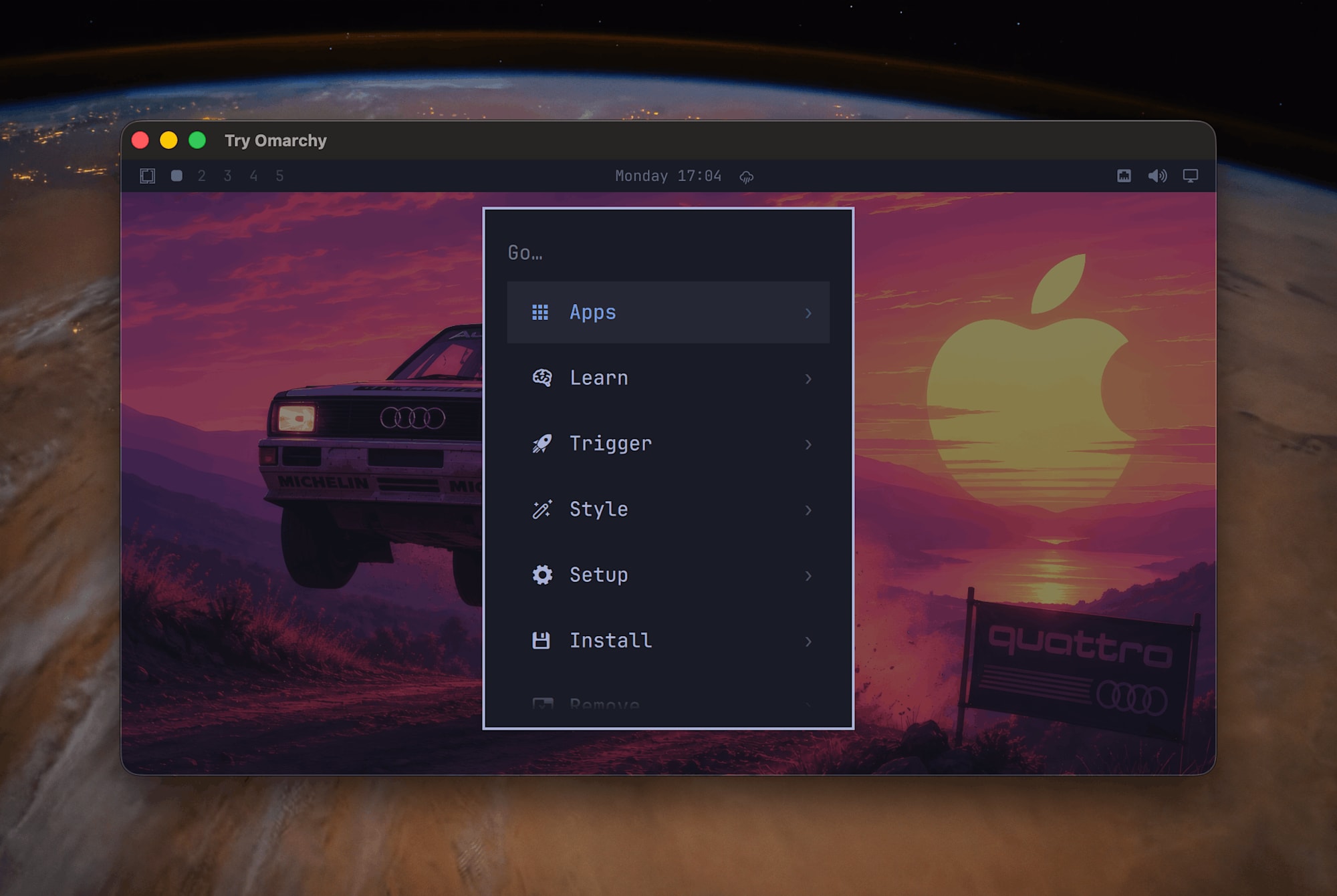Open the Apps menu entry
This screenshot has height=896, width=1337.
(668, 312)
